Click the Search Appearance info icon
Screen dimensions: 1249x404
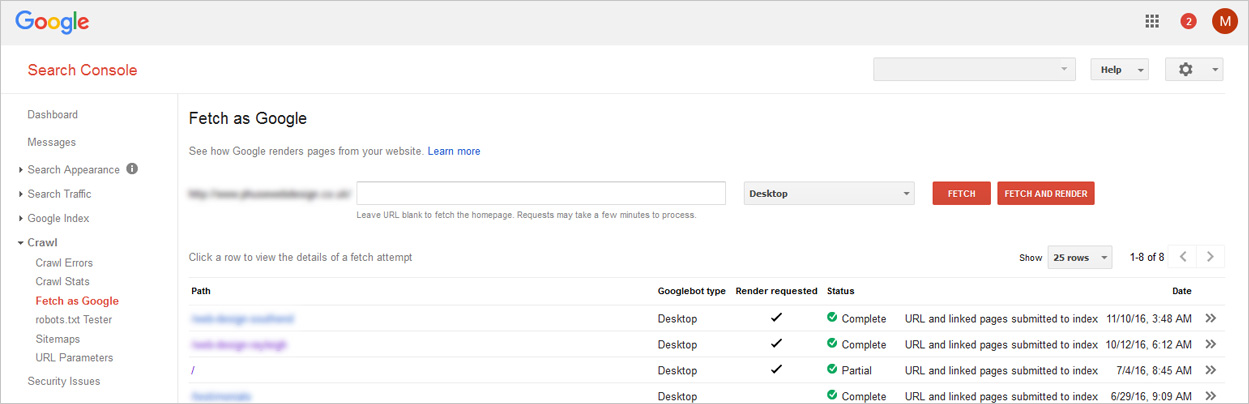point(132,169)
